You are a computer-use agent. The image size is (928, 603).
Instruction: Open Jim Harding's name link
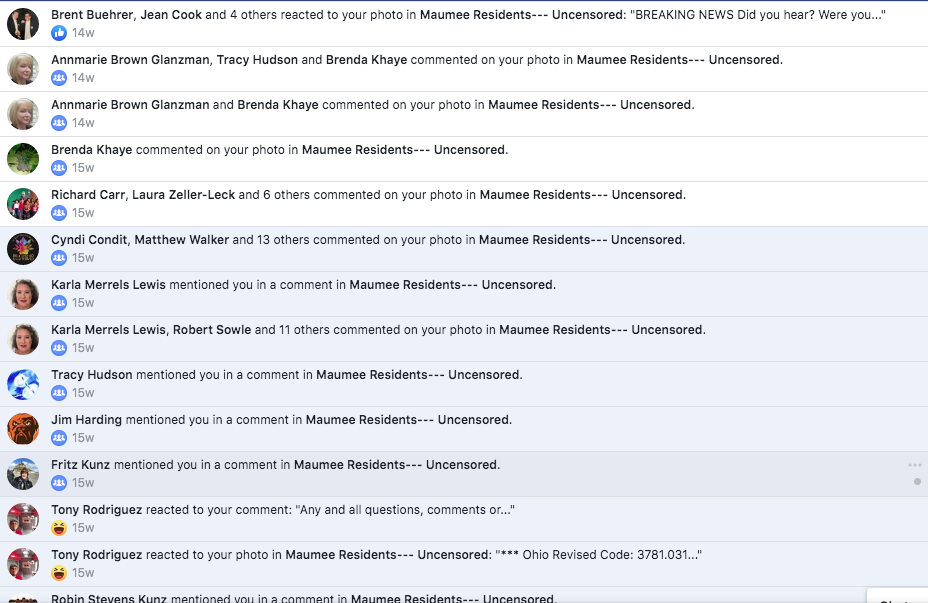click(86, 420)
